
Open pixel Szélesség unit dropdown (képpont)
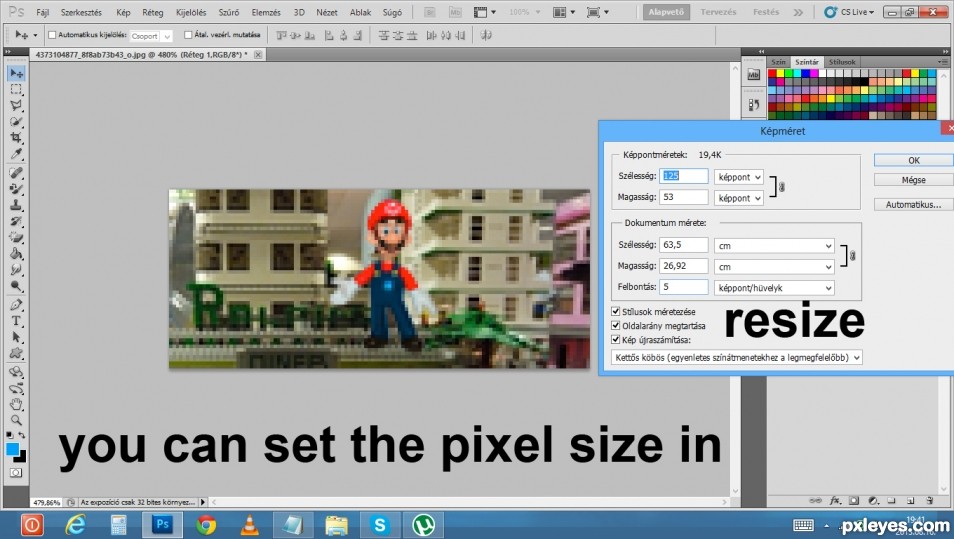coord(739,177)
